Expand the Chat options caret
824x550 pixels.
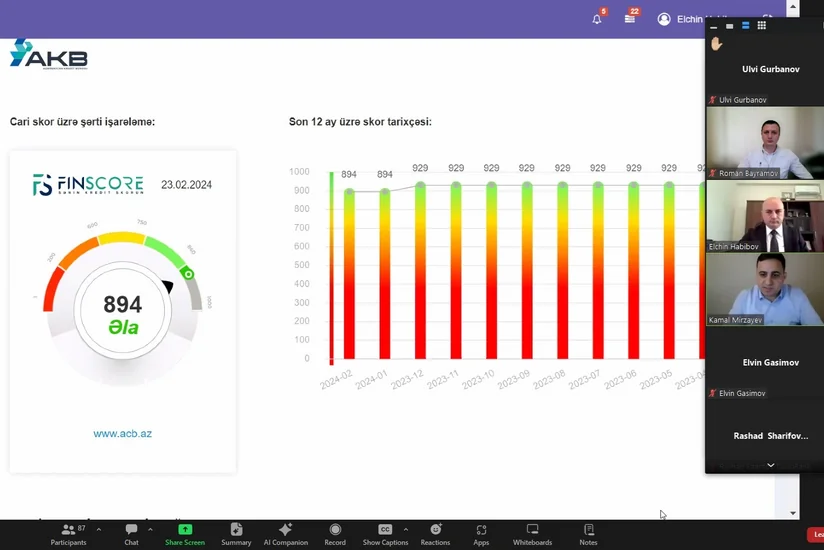[x=150, y=530]
